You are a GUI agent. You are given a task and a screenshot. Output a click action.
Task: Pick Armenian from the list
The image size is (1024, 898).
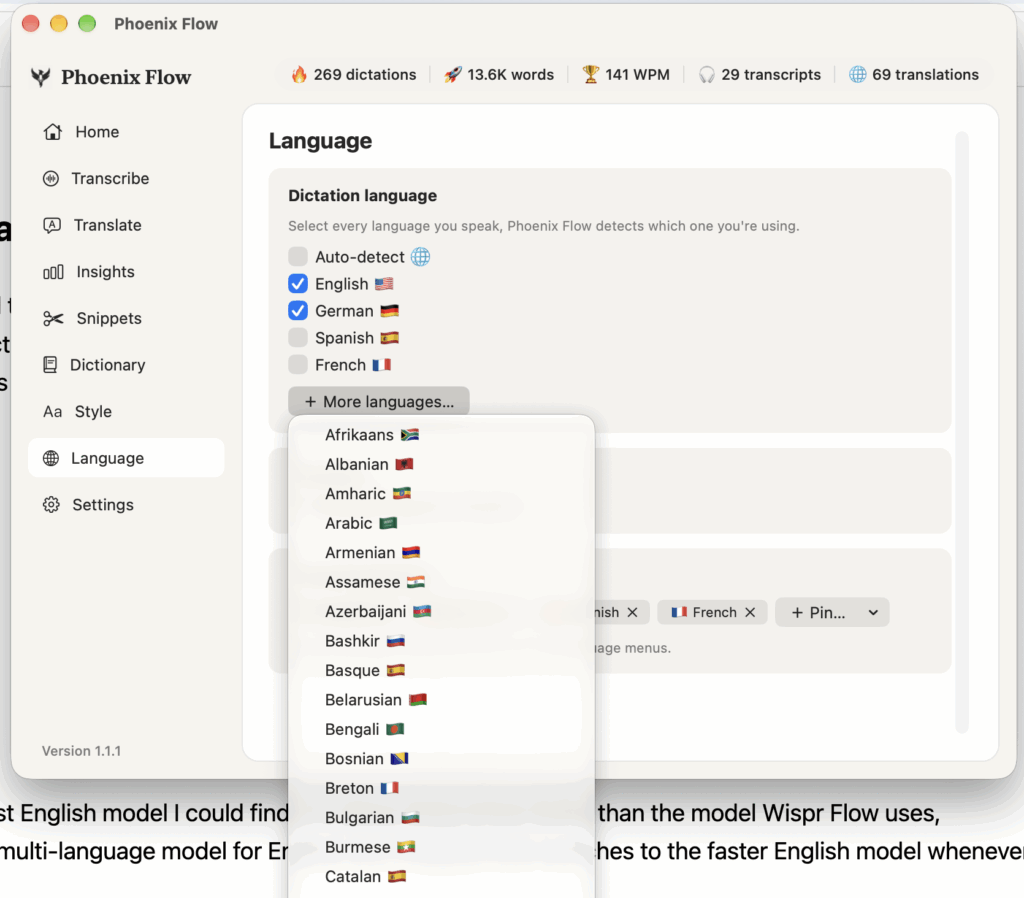pyautogui.click(x=441, y=553)
